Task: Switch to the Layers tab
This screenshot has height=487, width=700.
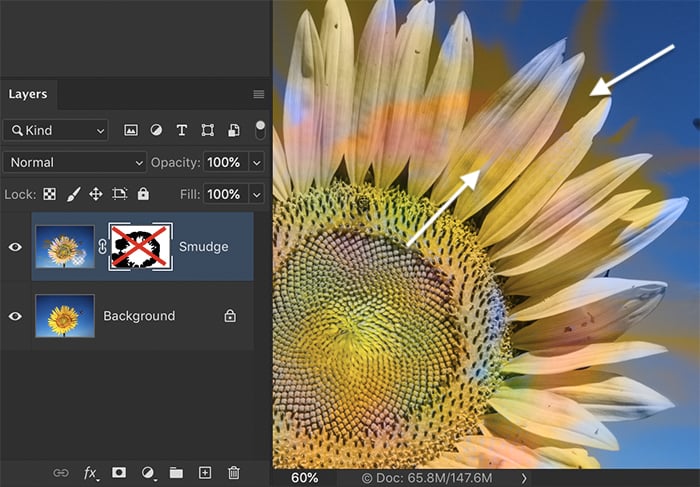Action: pos(28,94)
